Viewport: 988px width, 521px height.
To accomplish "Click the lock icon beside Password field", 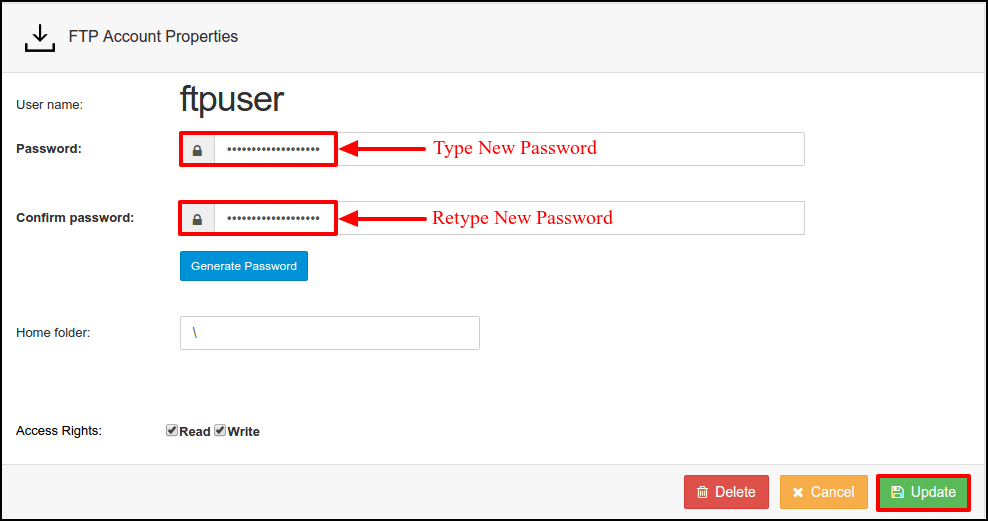I will (198, 150).
